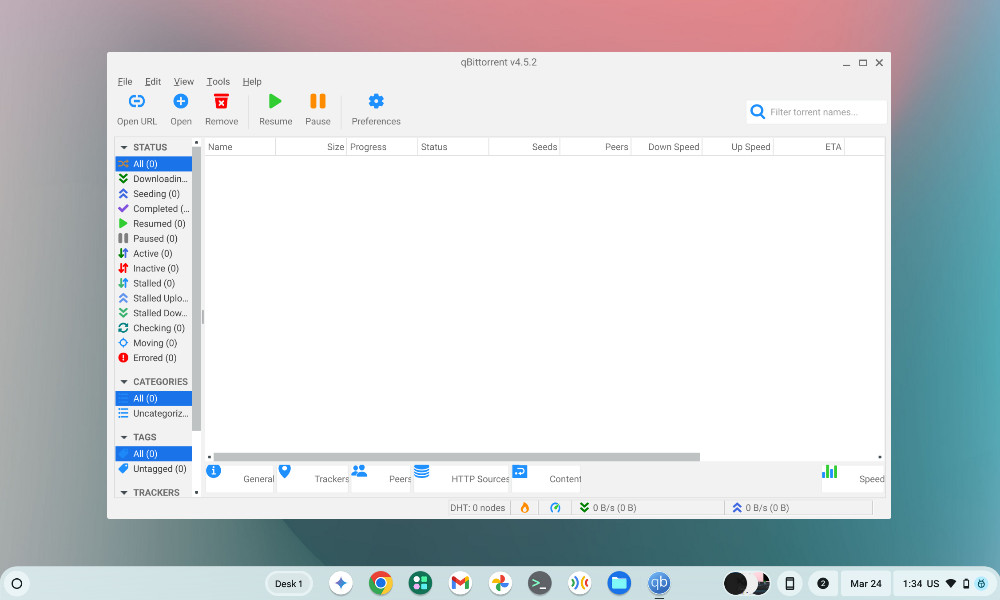Pick the Resumed (0) status filter
Viewport: 1000px width, 600px height.
click(x=154, y=224)
